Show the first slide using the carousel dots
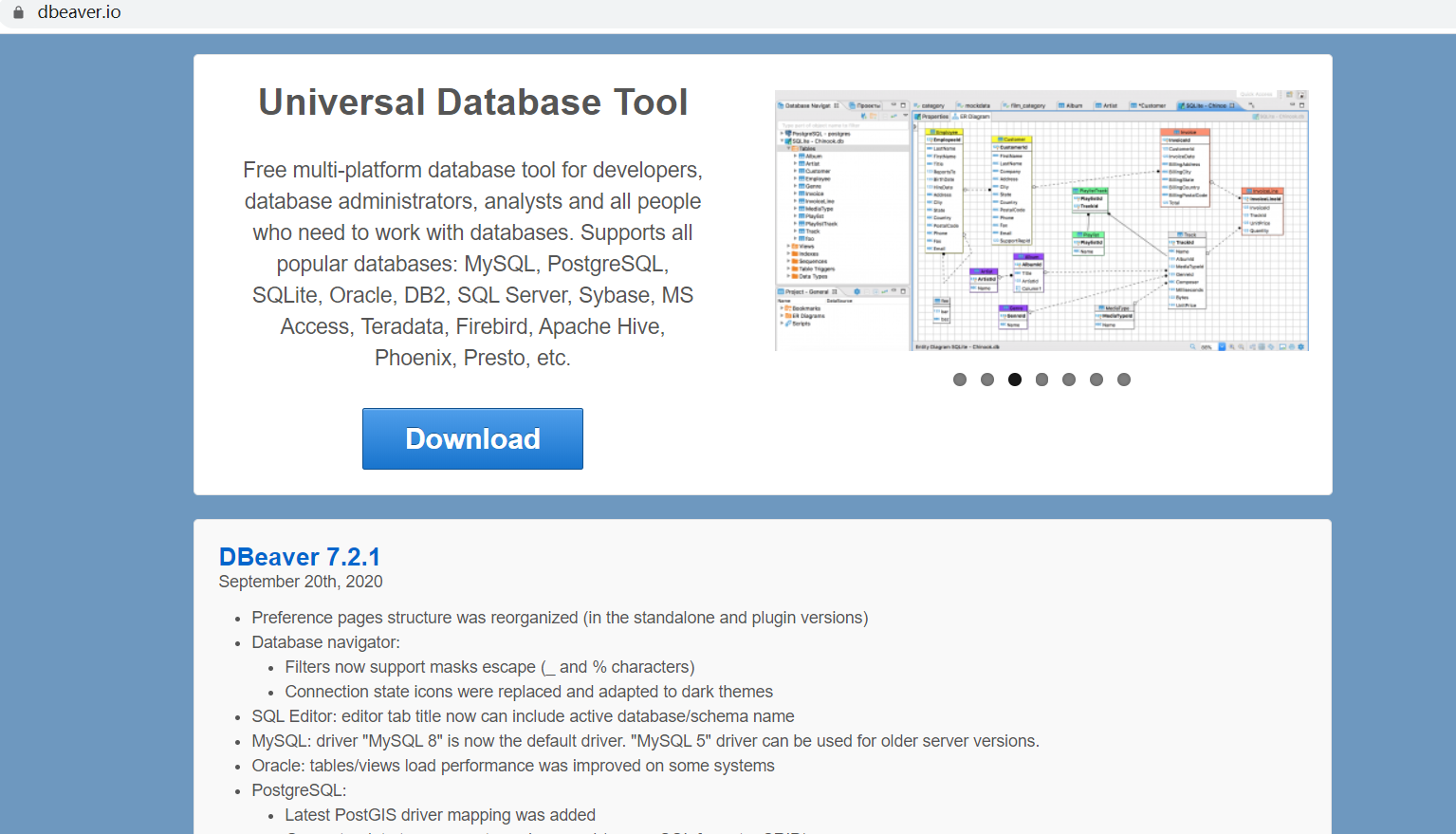Screen dimensions: 1456x834 click(x=960, y=380)
